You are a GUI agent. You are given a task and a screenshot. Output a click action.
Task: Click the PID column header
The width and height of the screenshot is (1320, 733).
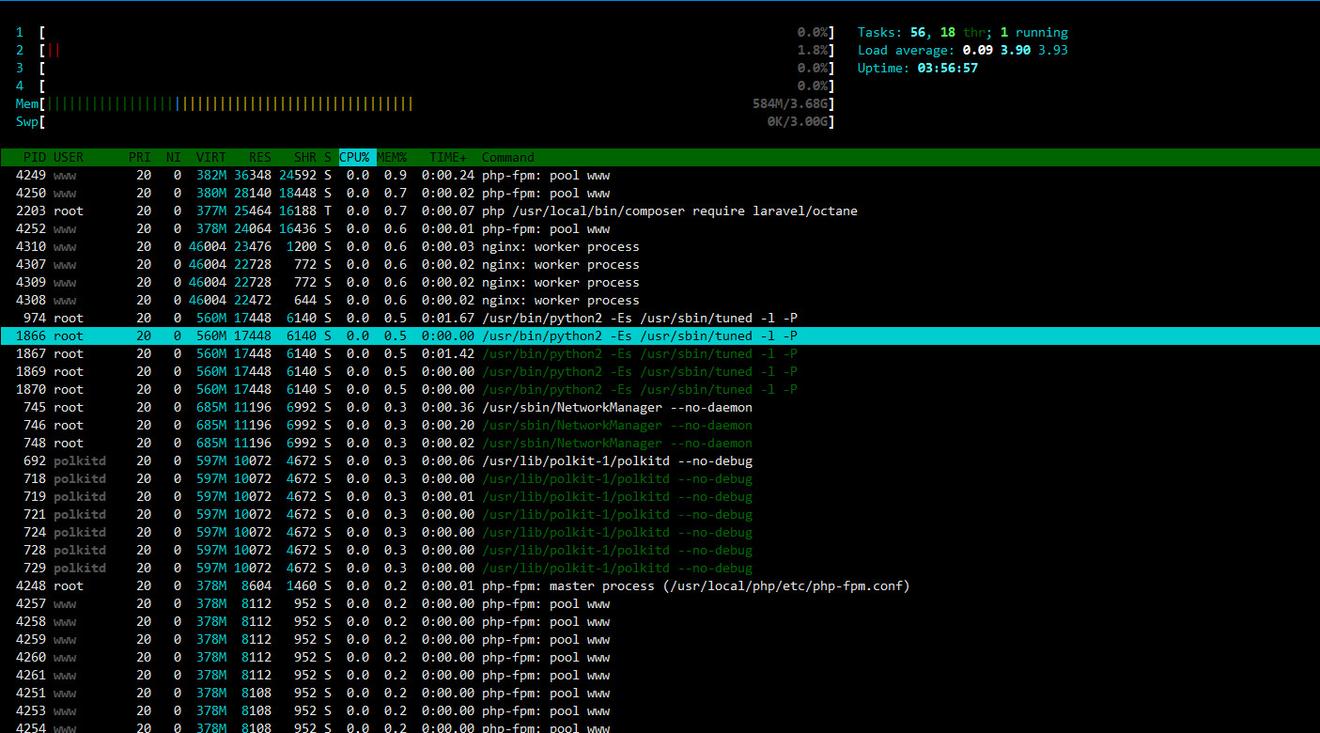(34, 157)
